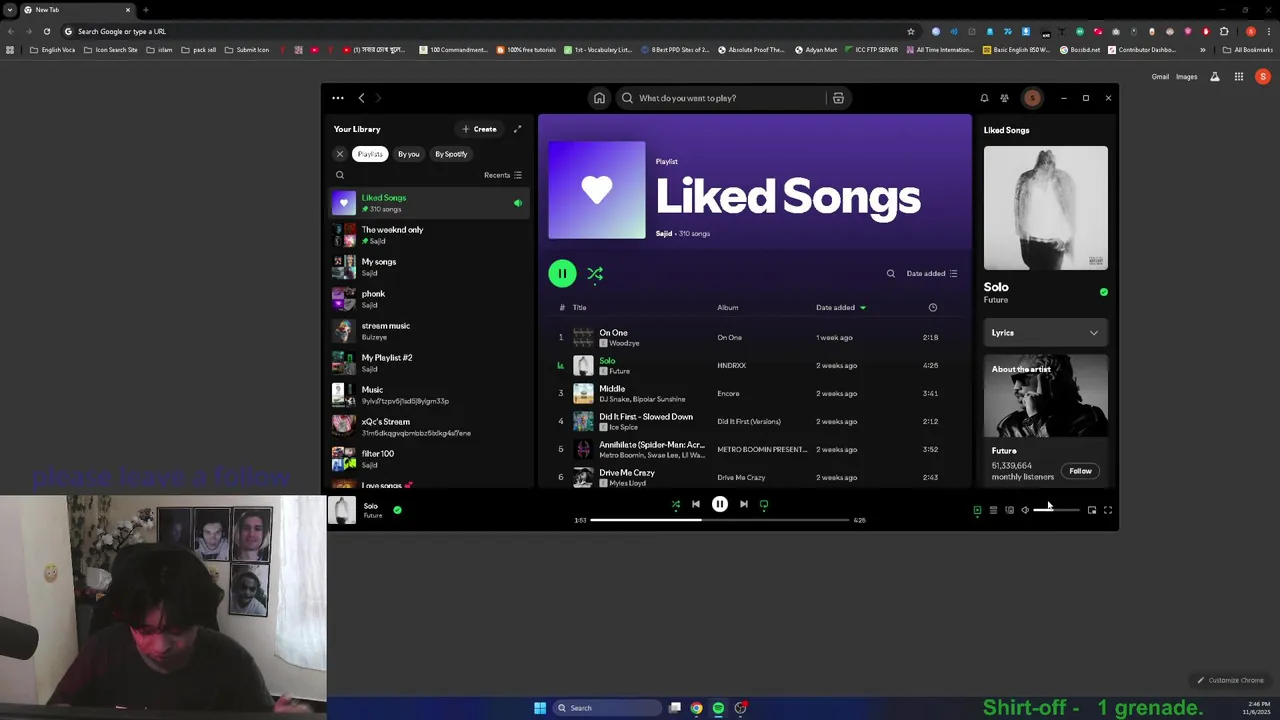Open Customize Chrome button
The height and width of the screenshot is (720, 1280).
tap(1230, 680)
